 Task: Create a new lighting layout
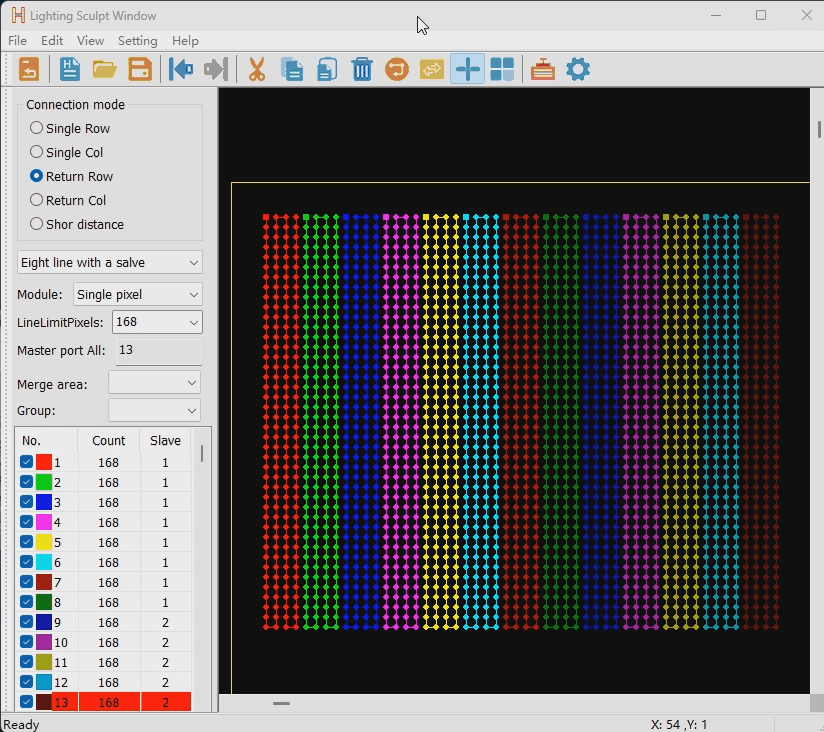(69, 69)
